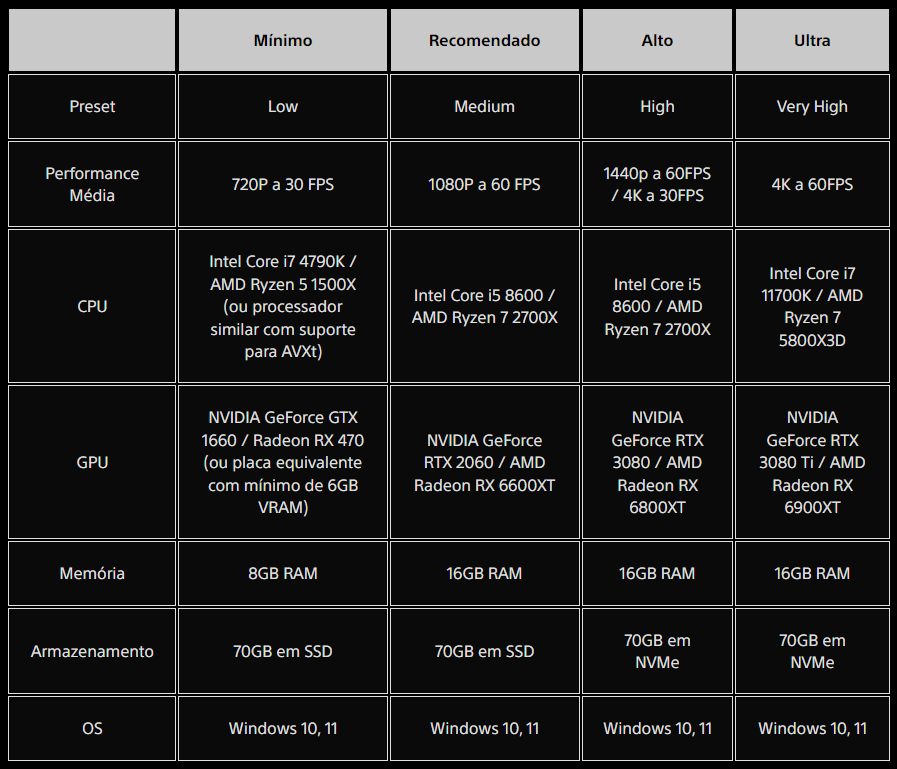
Task: Select the 8GB RAM cell
Action: tap(283, 573)
